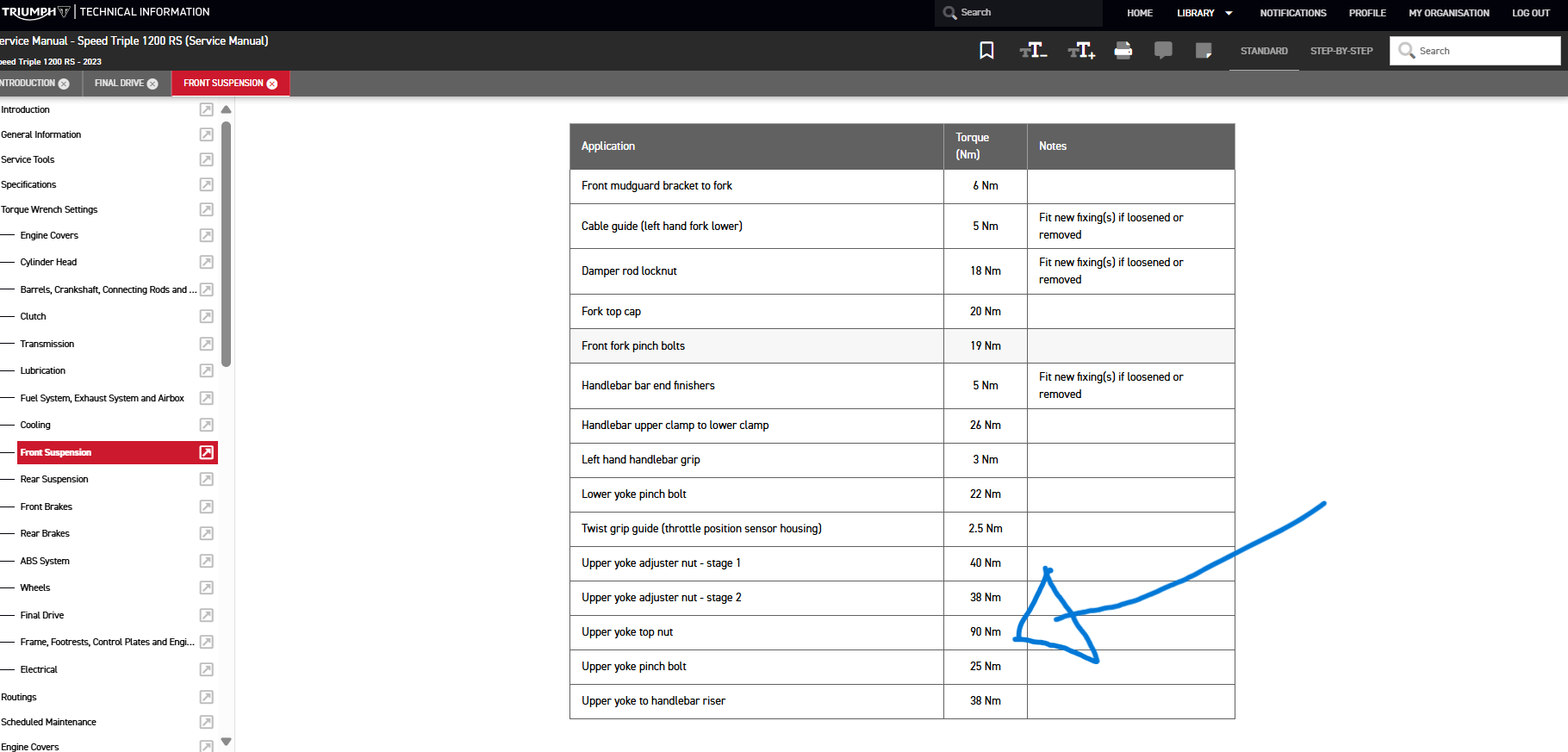Decrease text size with the T- icon
1568x752 pixels.
point(1033,51)
